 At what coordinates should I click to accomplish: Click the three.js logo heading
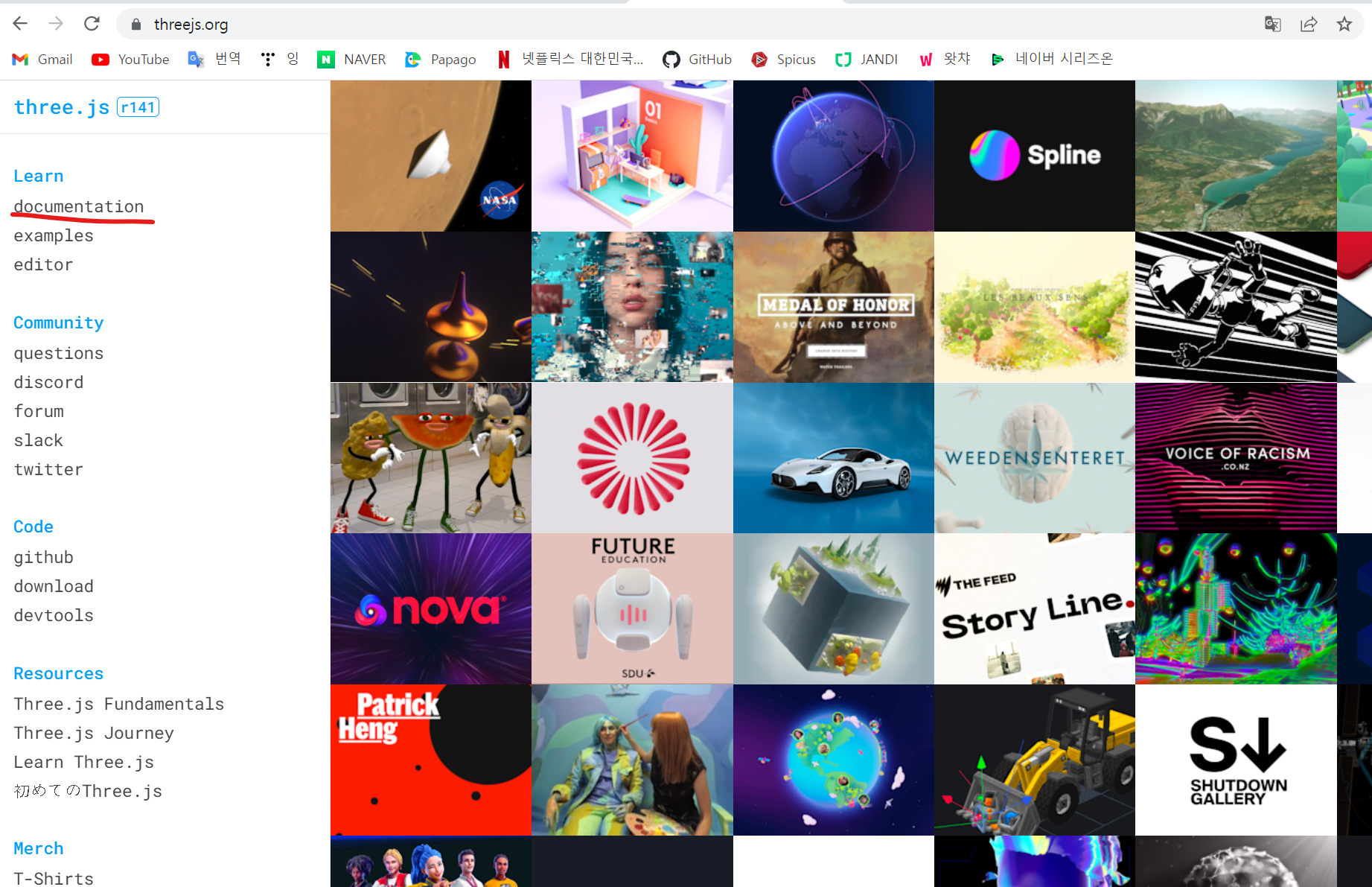pos(62,107)
